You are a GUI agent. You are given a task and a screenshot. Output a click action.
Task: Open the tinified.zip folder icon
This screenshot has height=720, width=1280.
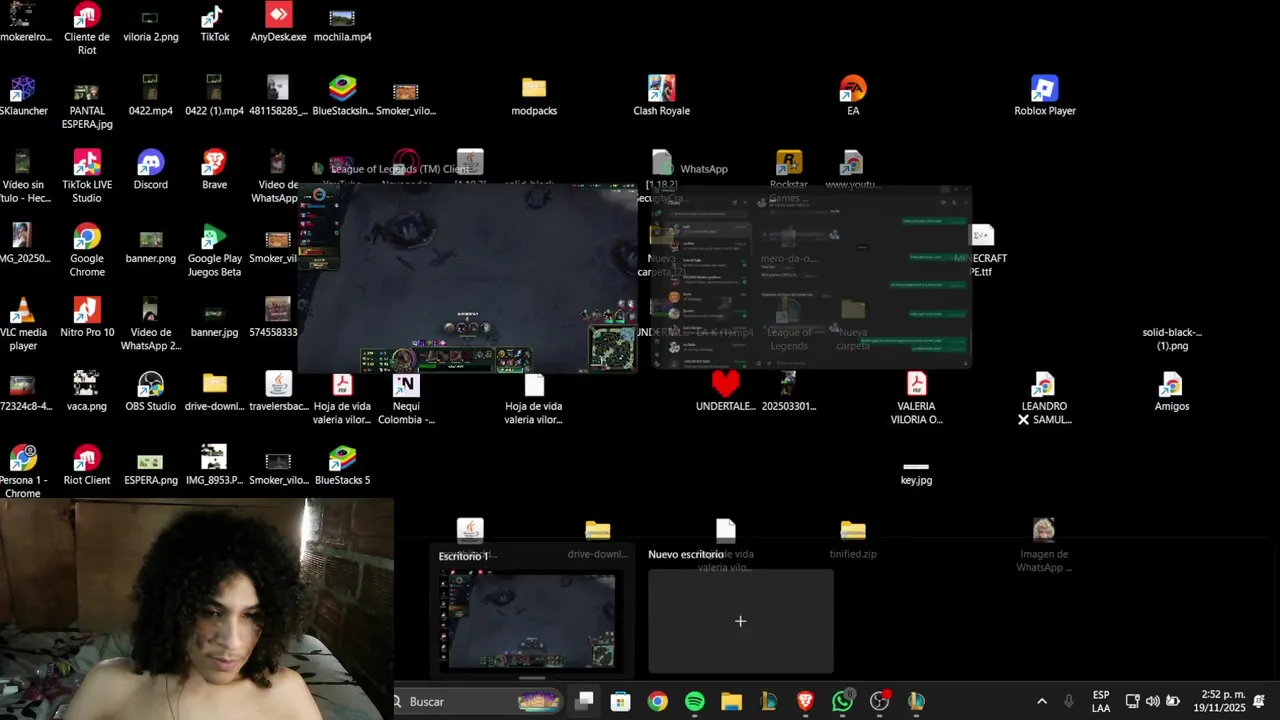(x=853, y=540)
